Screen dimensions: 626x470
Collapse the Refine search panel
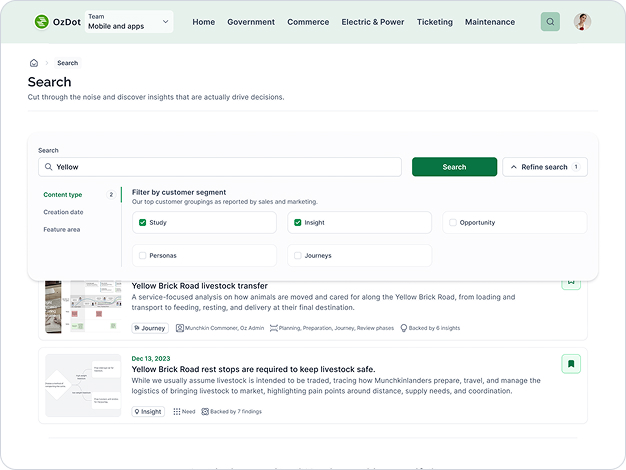545,167
